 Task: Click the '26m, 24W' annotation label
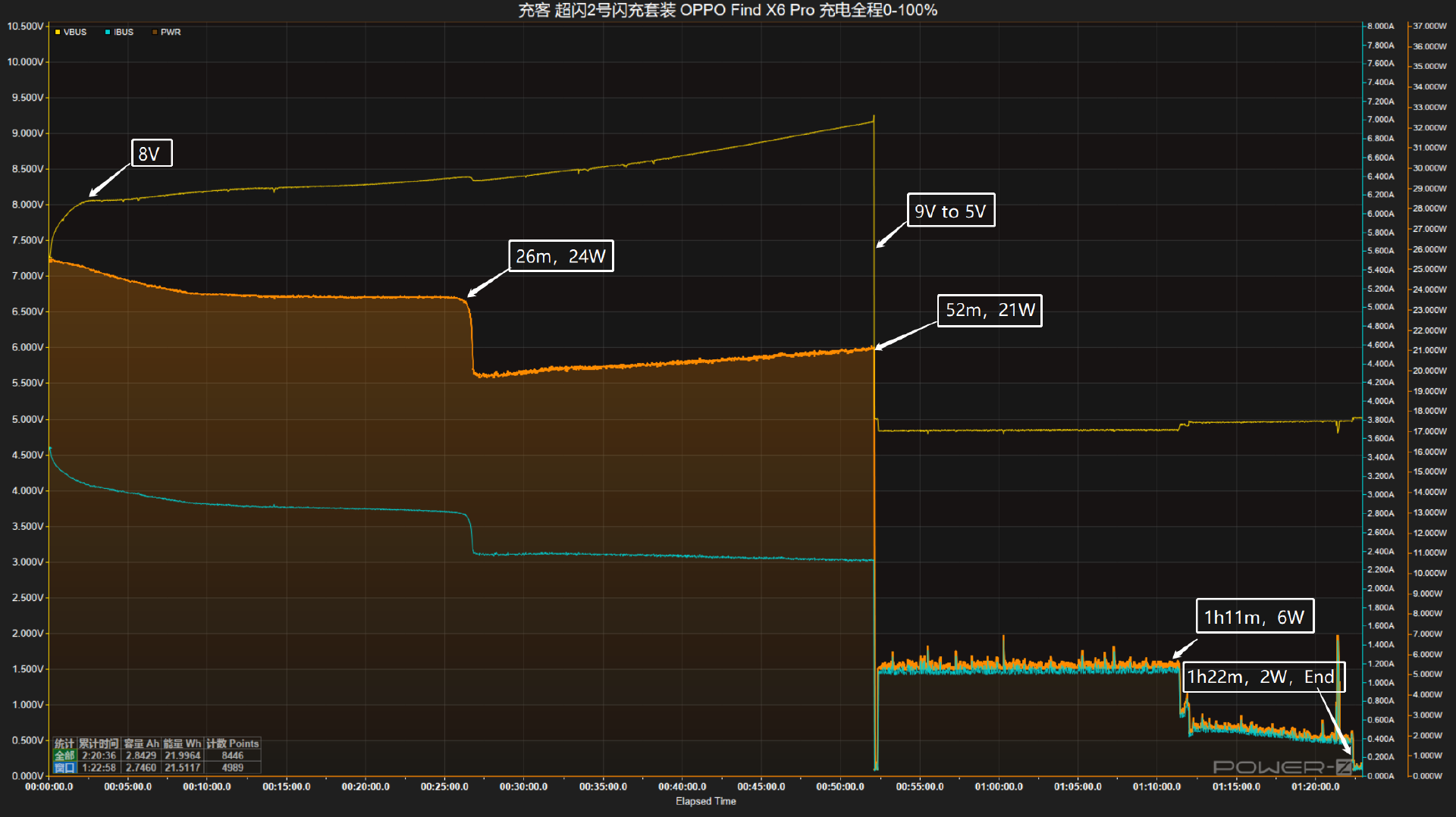560,256
